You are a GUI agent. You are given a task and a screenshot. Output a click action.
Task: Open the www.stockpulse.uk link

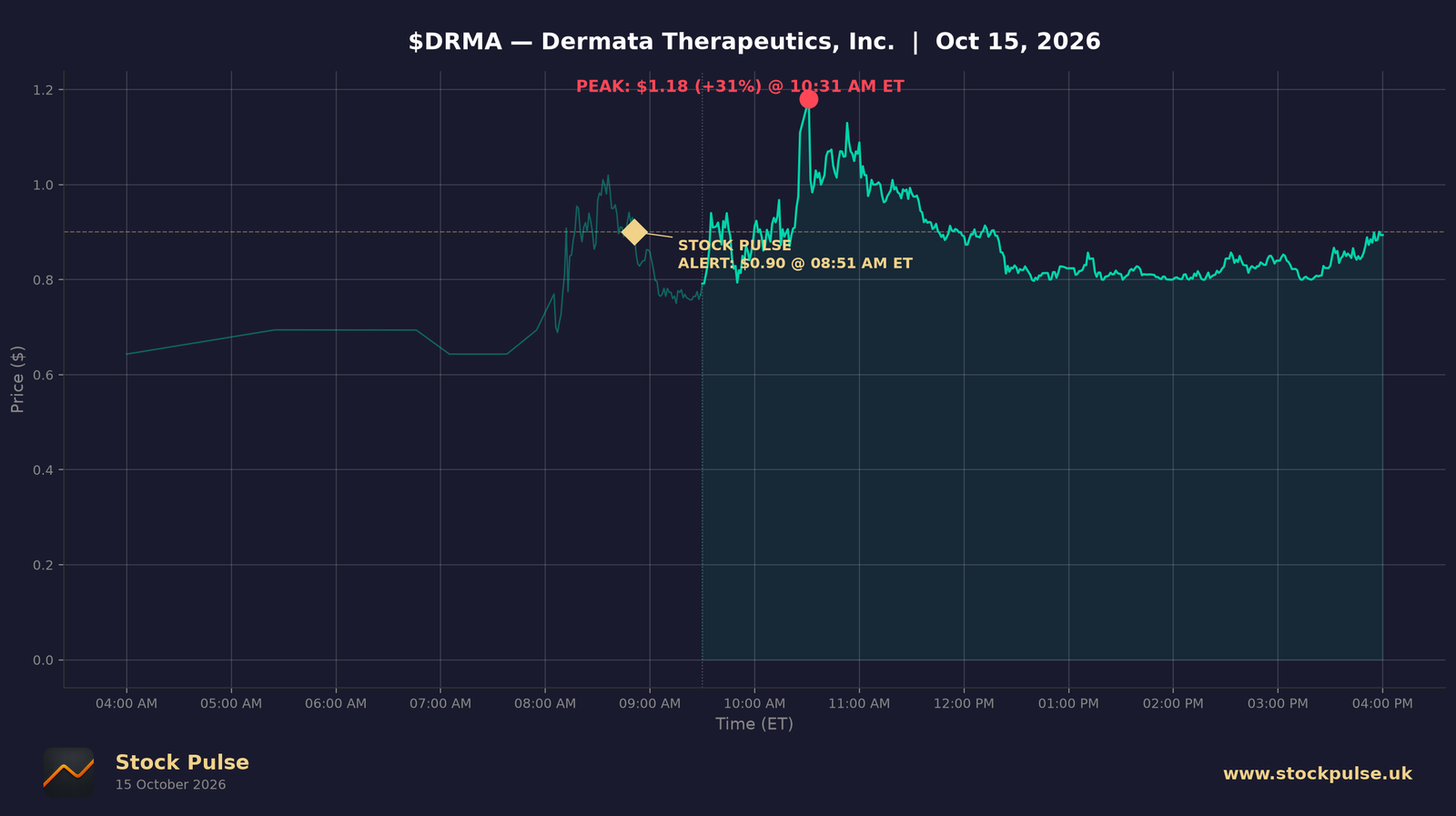click(x=1318, y=773)
